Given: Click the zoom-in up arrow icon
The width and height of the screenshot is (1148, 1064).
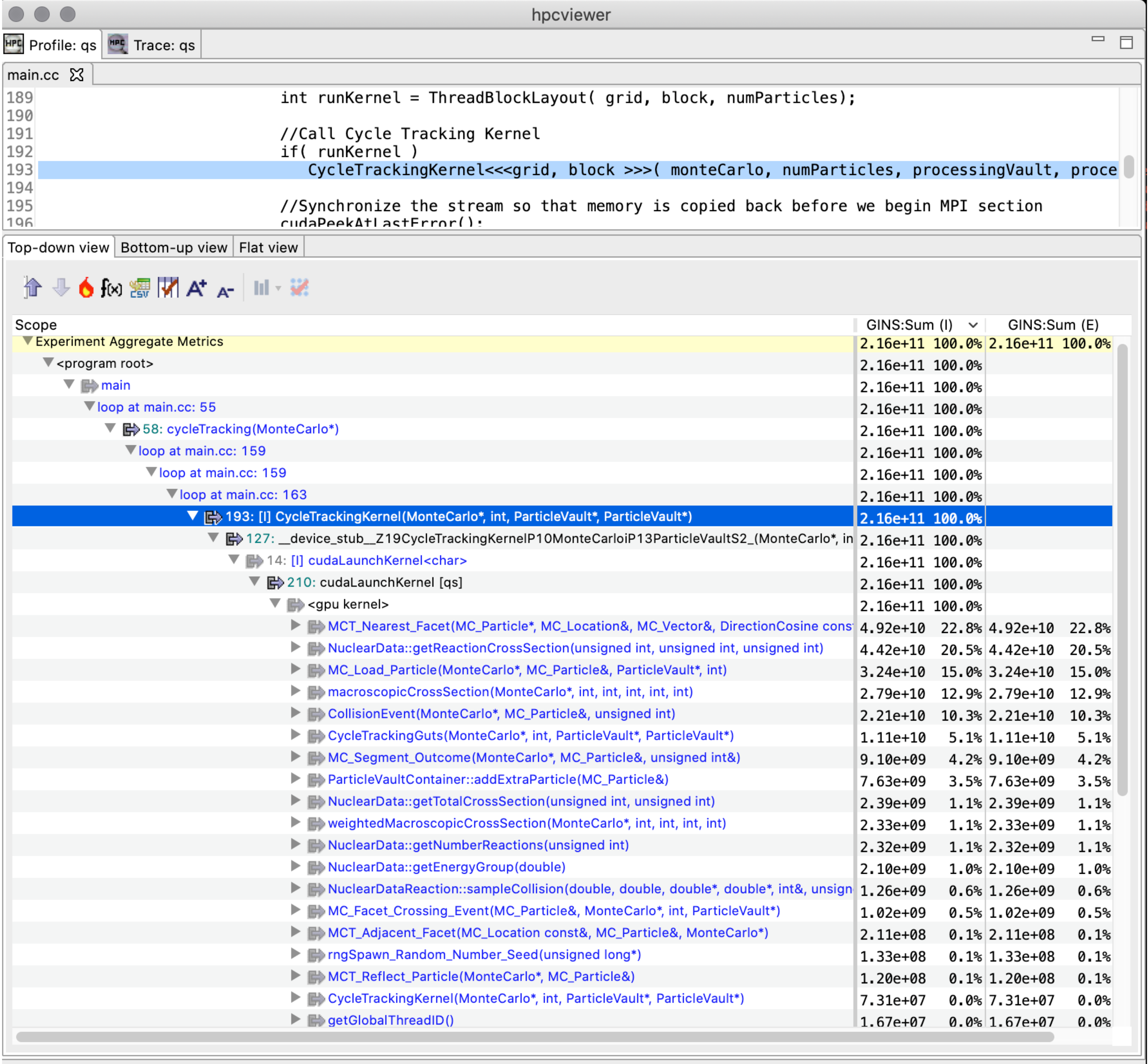Looking at the screenshot, I should coord(33,287).
